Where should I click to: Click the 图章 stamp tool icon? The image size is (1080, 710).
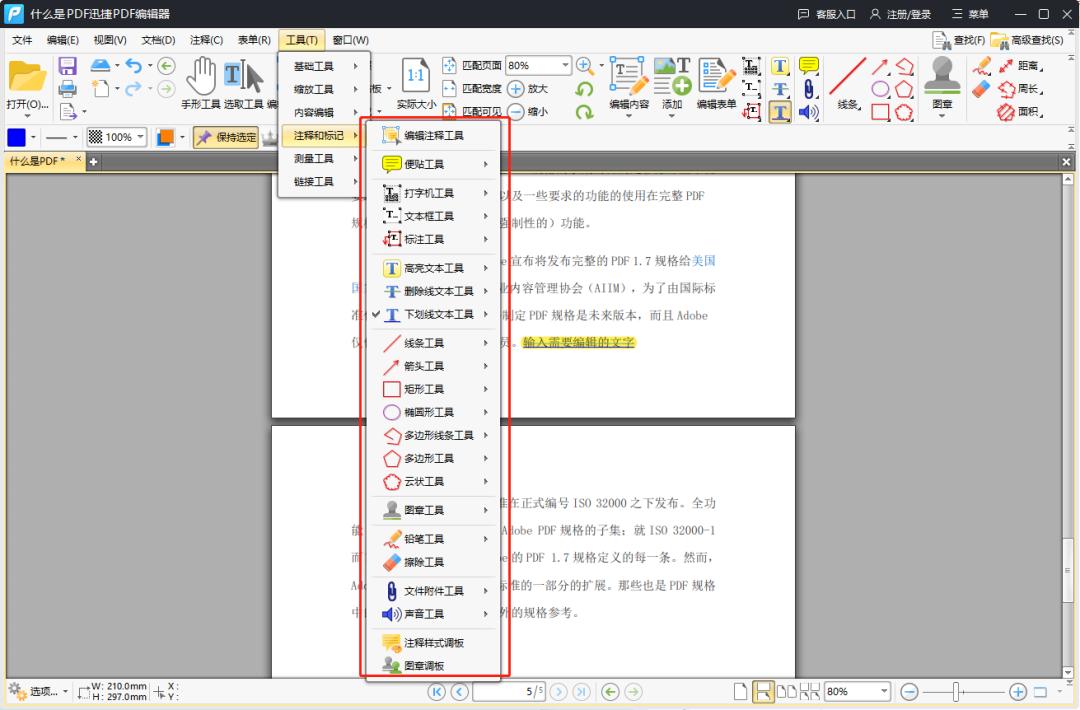(942, 82)
